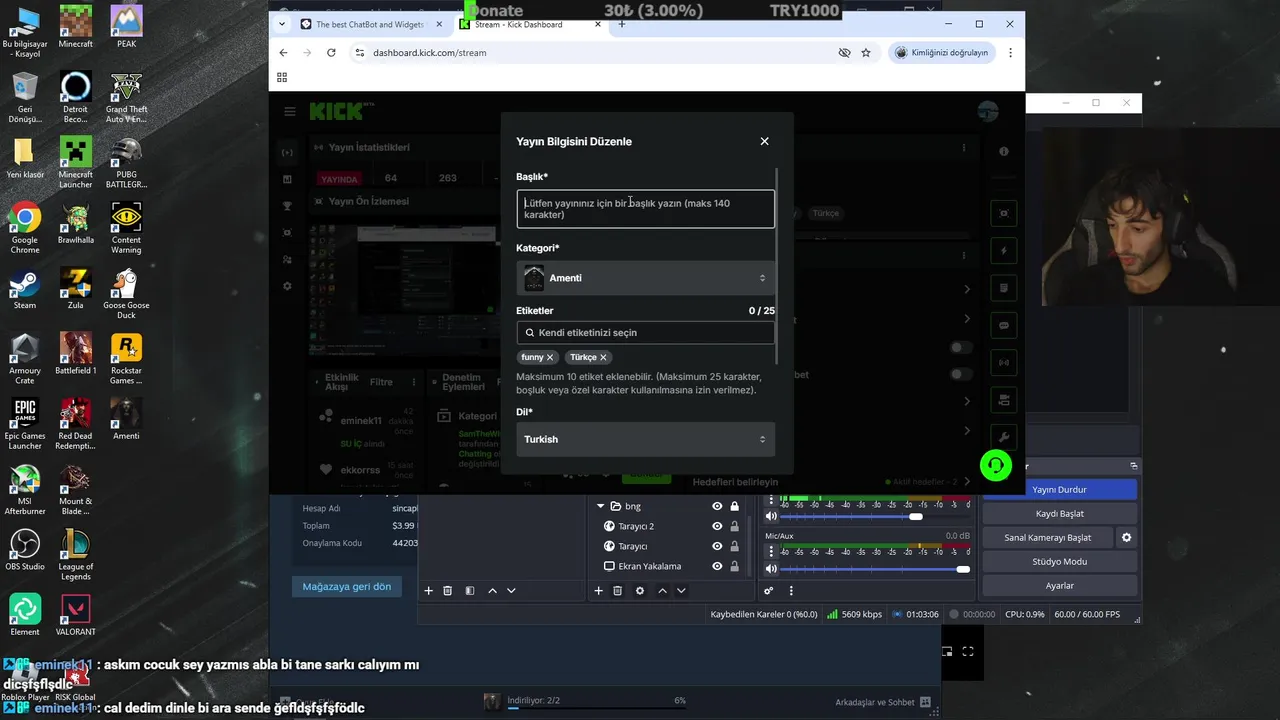Open a new Chrome tab

tap(622, 24)
